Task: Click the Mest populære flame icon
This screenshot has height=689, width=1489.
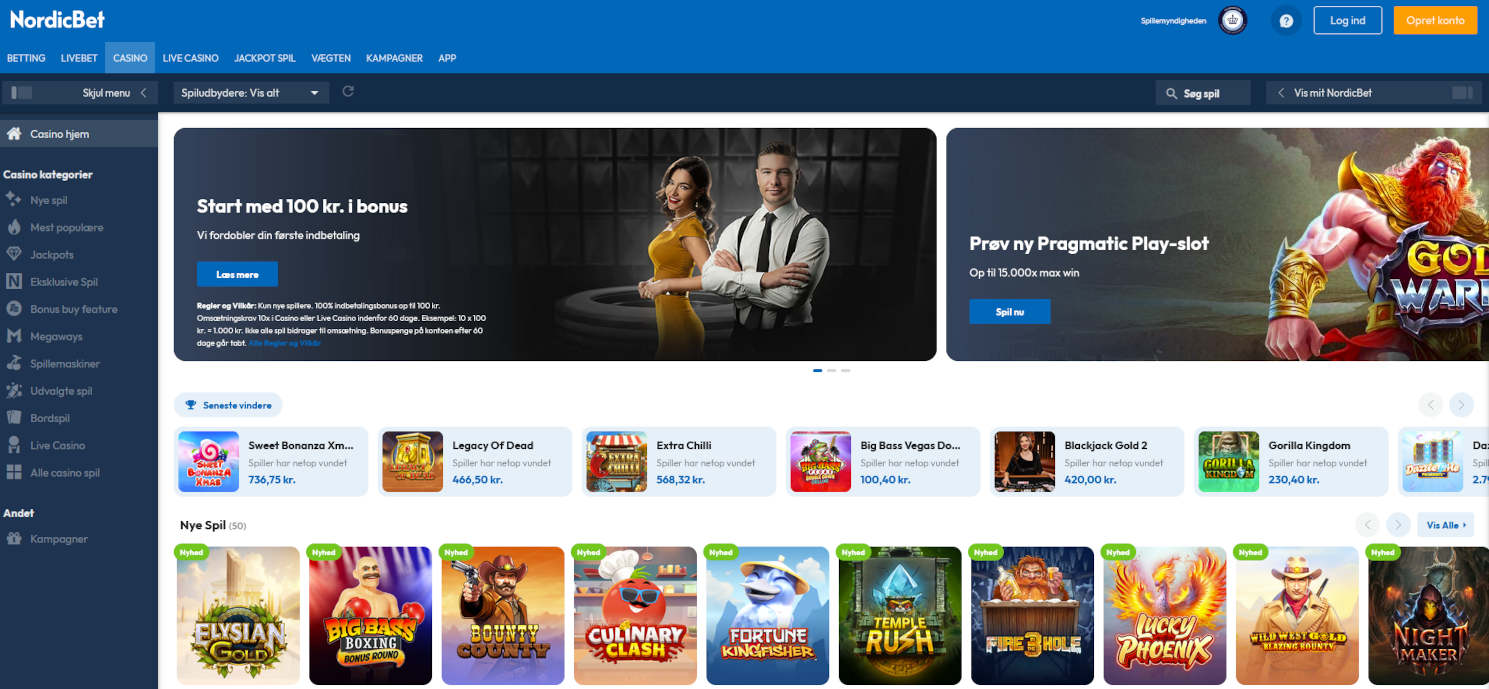Action: [14, 227]
